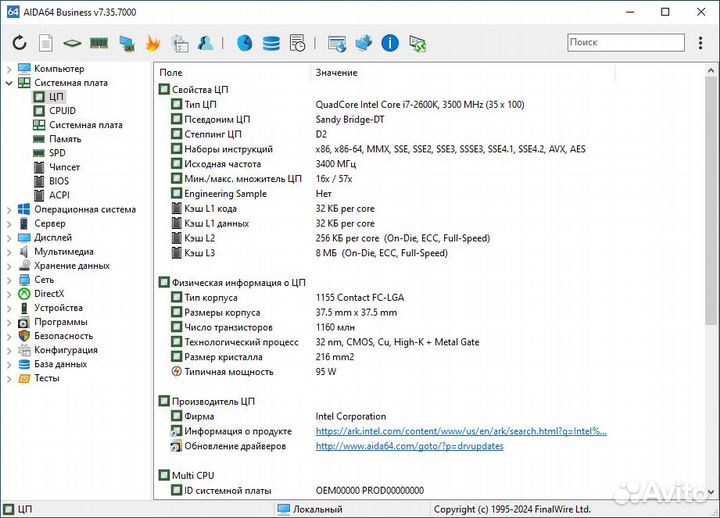Click the vertical scrollbar down arrow
This screenshot has width=720, height=518.
[711, 492]
